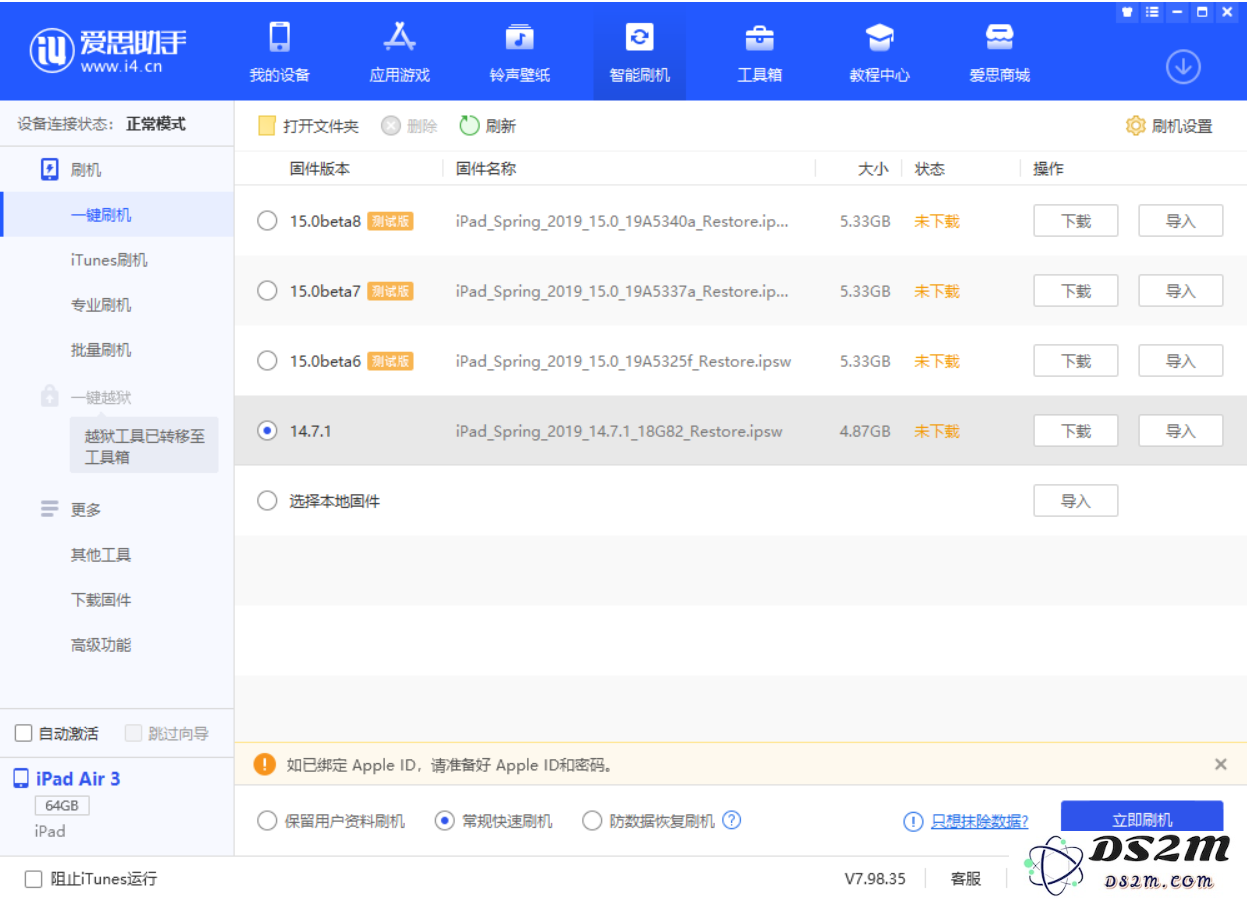
Task: Click the orange warning icon in notice bar
Action: click(264, 764)
